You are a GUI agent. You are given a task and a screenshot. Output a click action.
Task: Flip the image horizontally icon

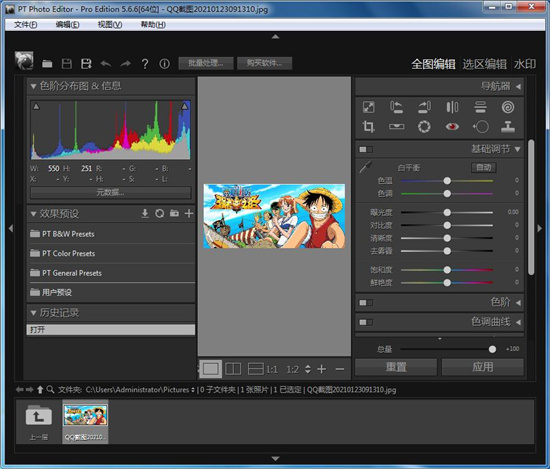coord(452,107)
